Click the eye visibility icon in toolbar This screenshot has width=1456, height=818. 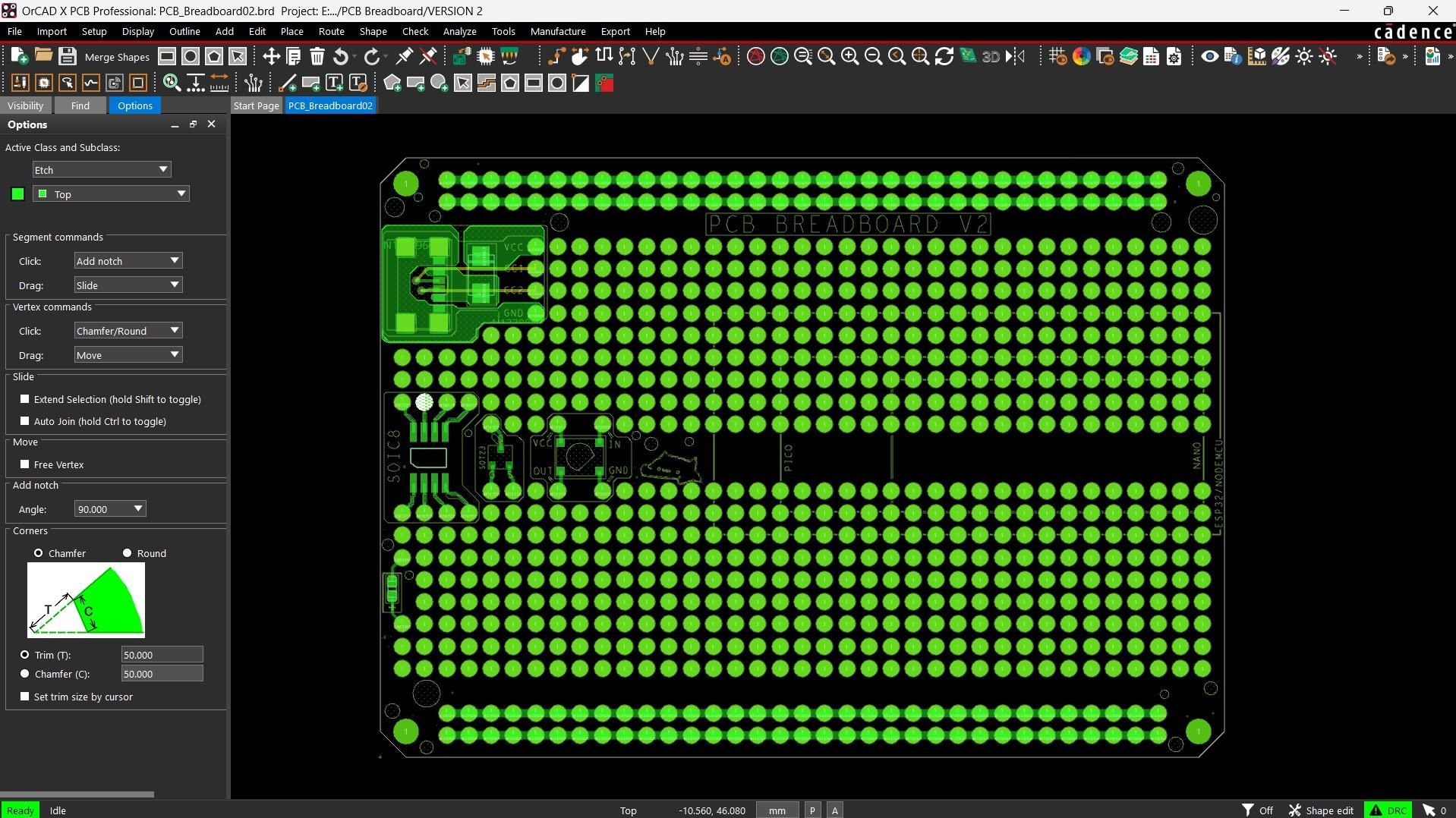click(1210, 56)
